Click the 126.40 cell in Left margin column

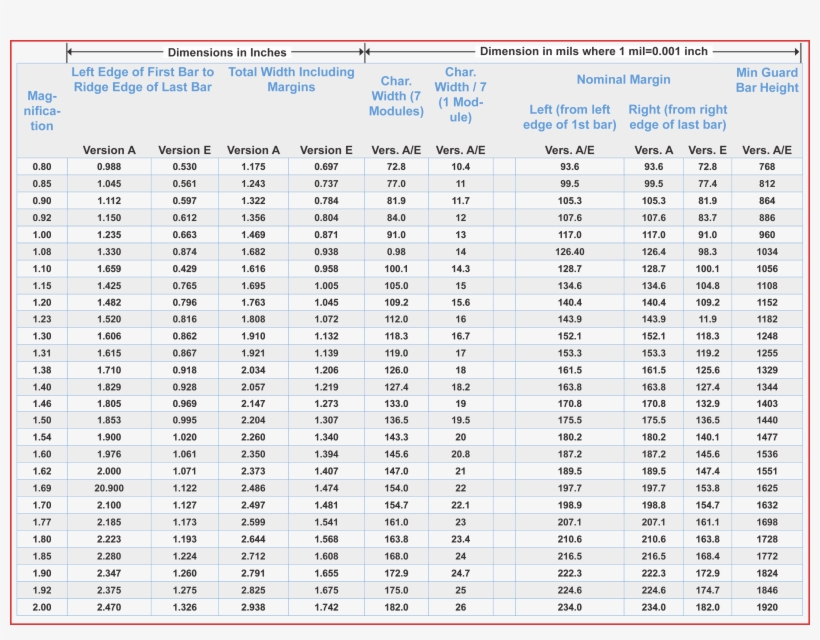(x=569, y=252)
